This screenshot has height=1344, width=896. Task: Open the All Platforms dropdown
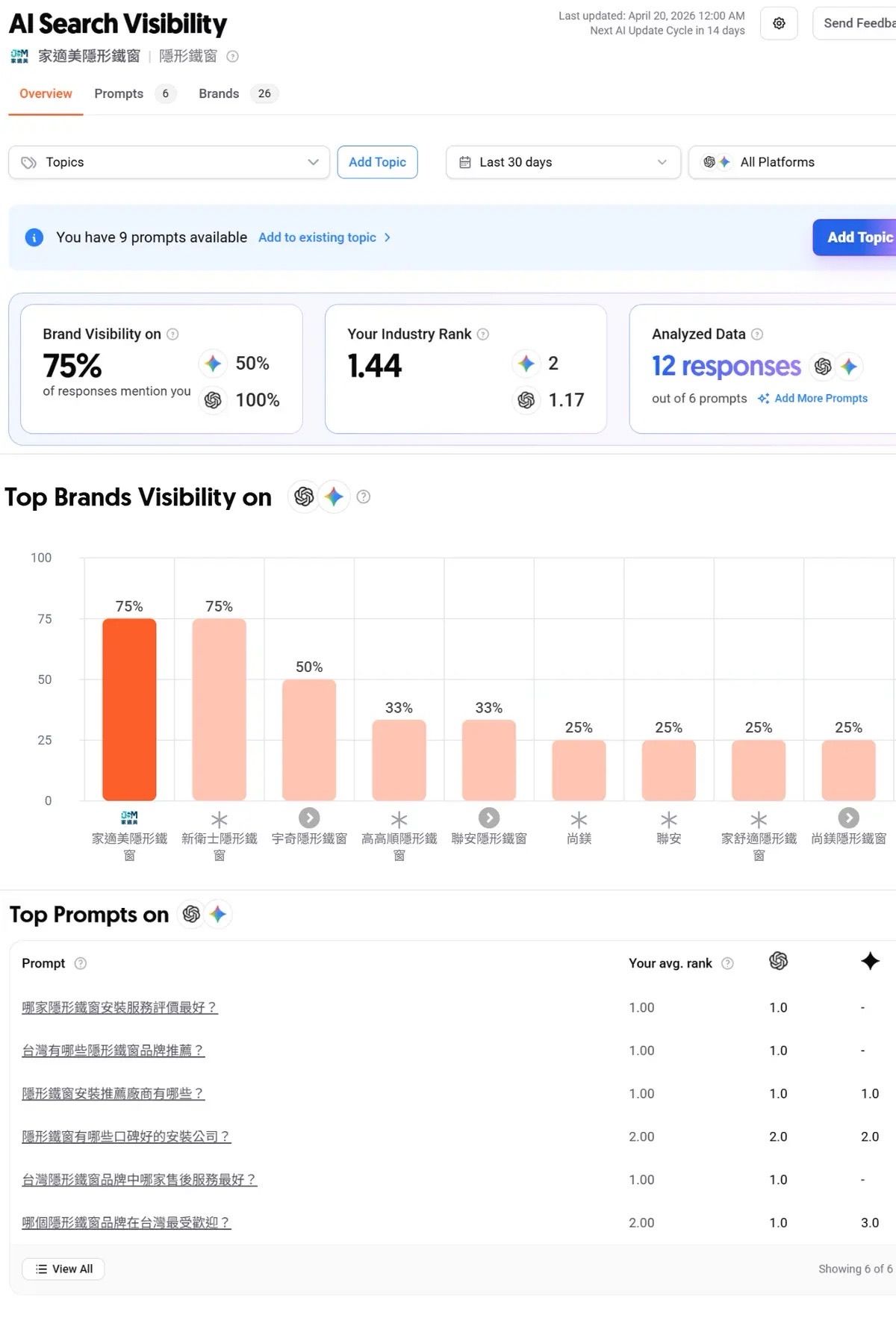click(792, 162)
